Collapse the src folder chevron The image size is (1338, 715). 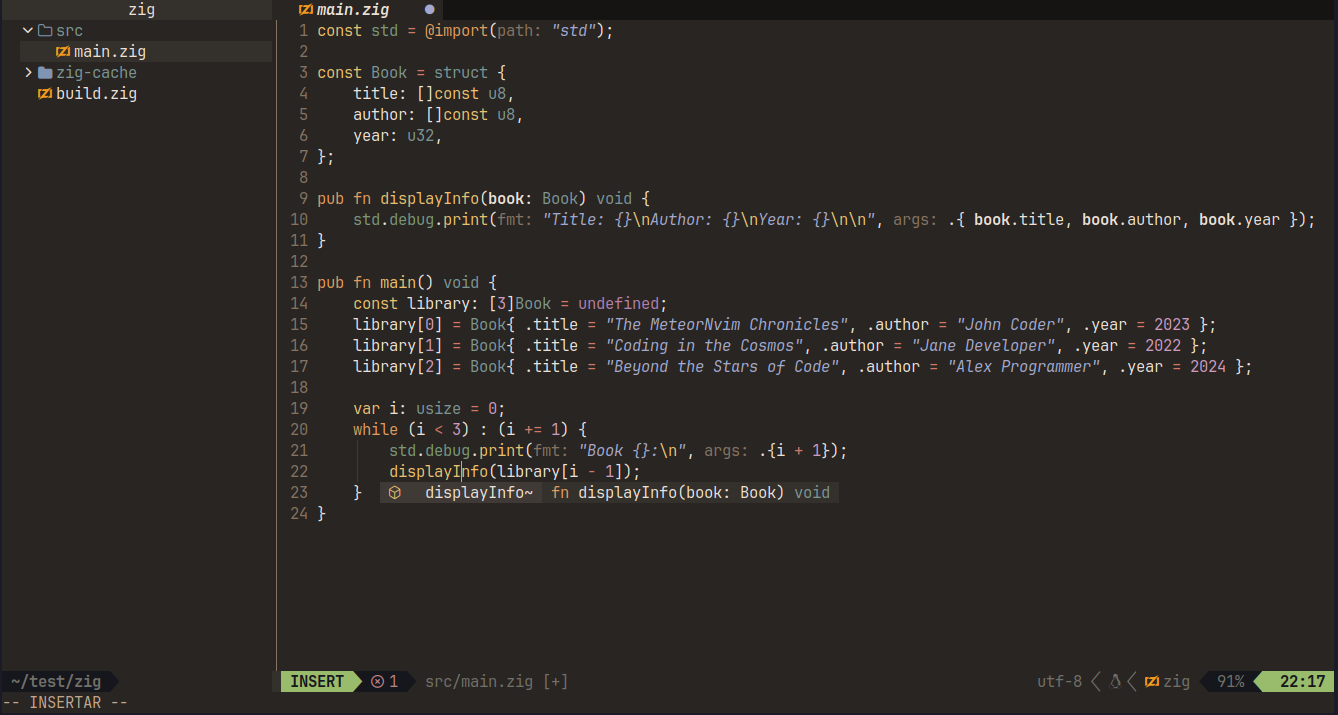(x=28, y=31)
